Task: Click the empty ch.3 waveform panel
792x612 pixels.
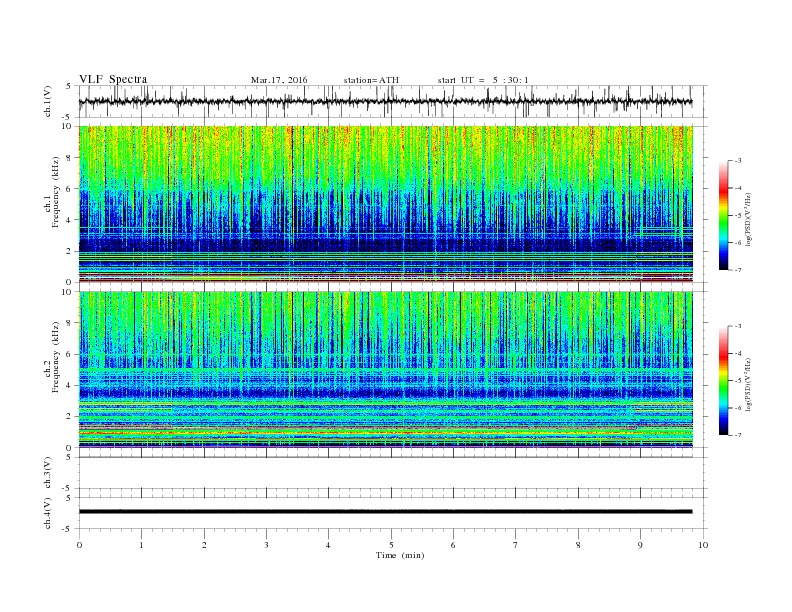Action: [x=392, y=473]
